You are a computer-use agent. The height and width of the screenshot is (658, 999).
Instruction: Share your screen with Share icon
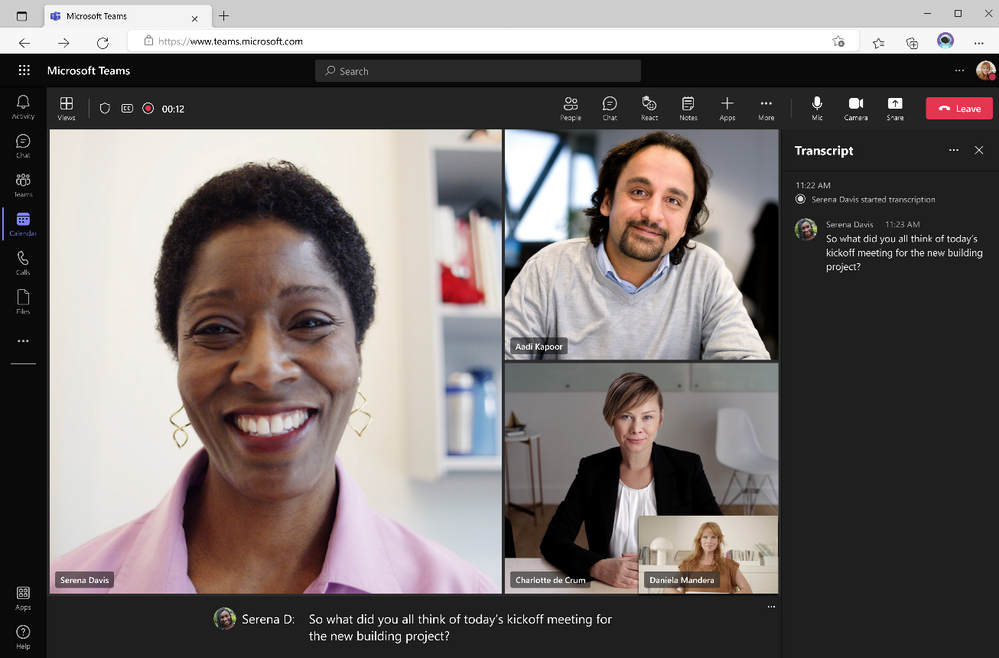pyautogui.click(x=895, y=108)
